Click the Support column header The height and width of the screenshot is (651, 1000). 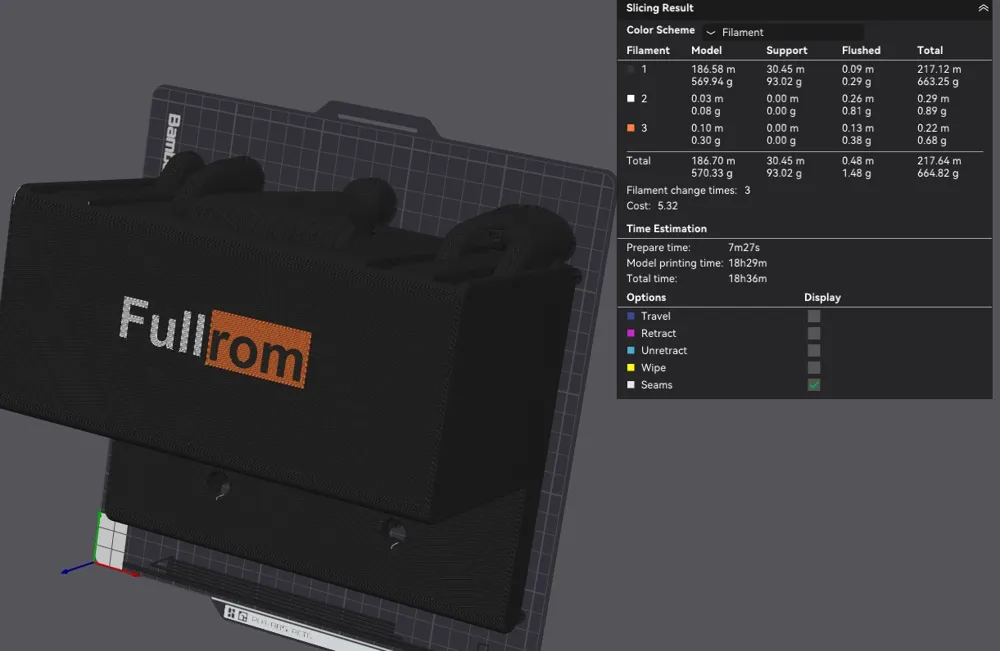coord(786,50)
